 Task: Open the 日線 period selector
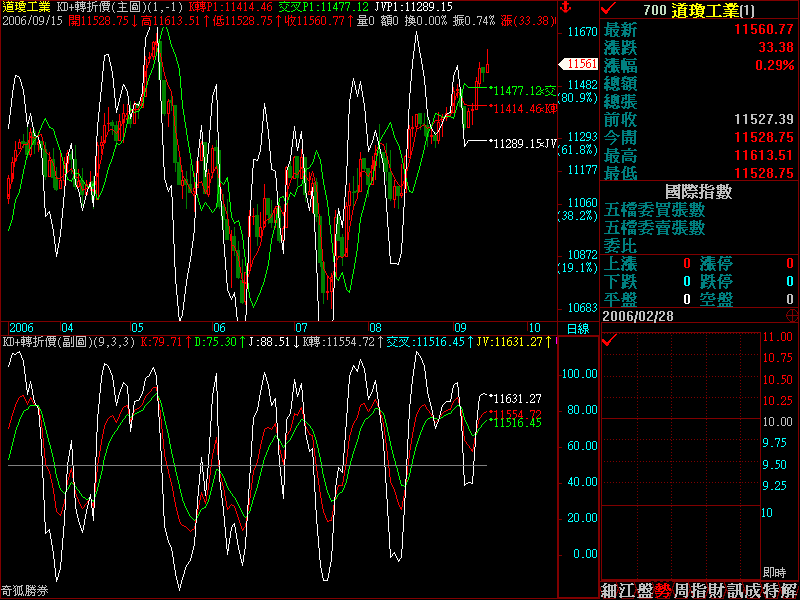[x=578, y=328]
